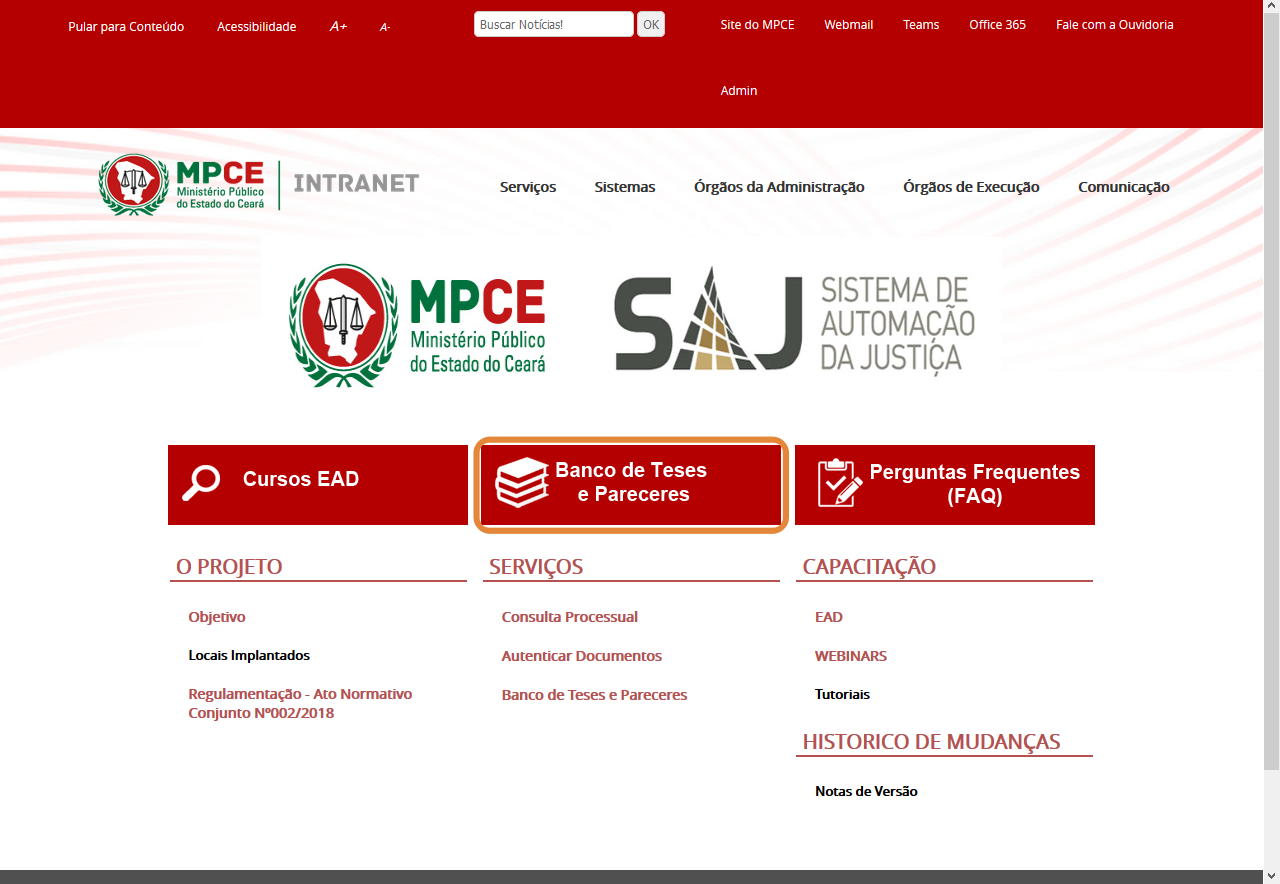The image size is (1280, 884).
Task: Increase font size with A+
Action: click(338, 27)
